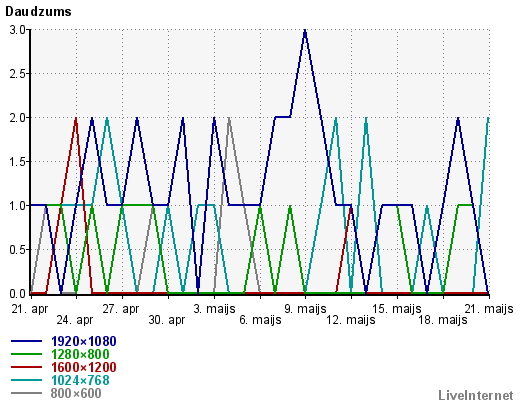Click the 1920×1080 legend label

pos(84,341)
